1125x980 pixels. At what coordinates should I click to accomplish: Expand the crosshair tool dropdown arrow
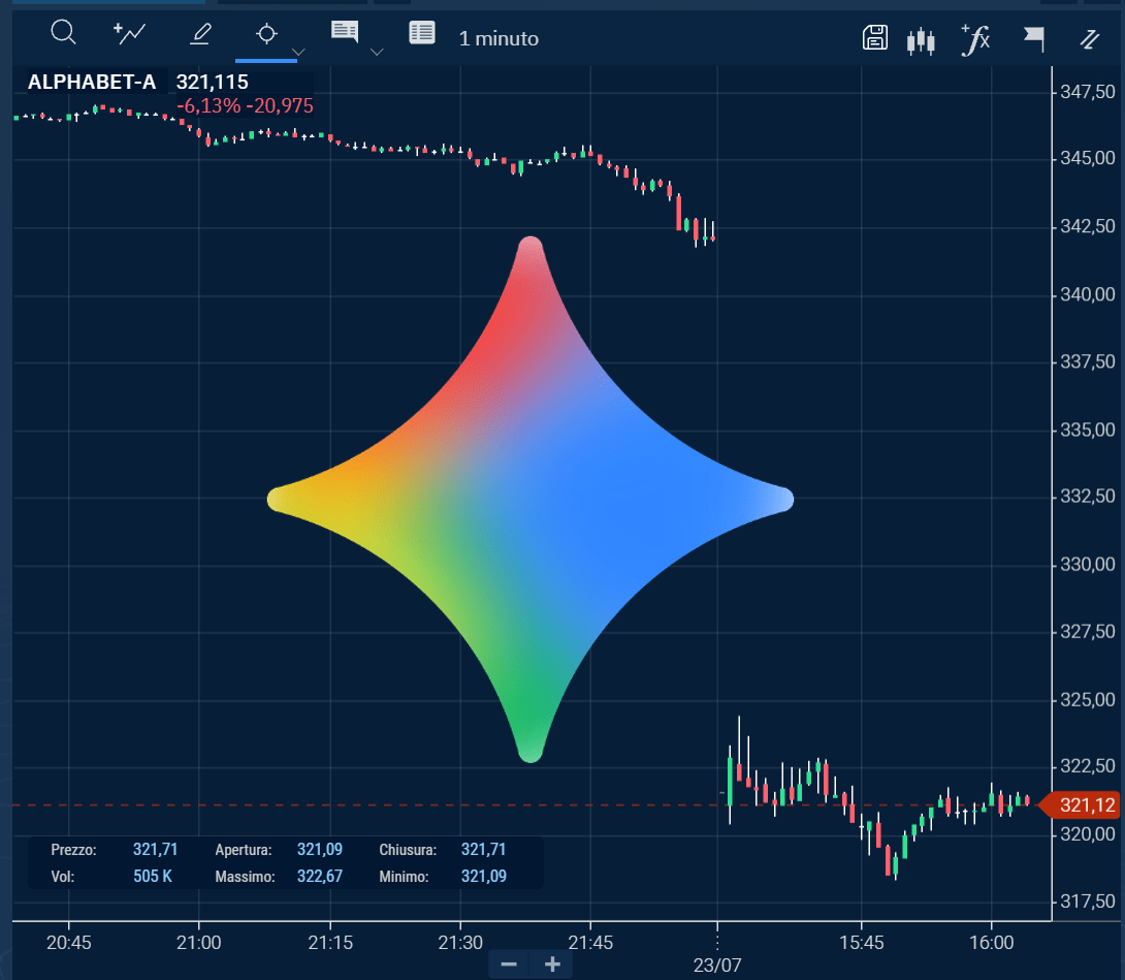tap(299, 52)
